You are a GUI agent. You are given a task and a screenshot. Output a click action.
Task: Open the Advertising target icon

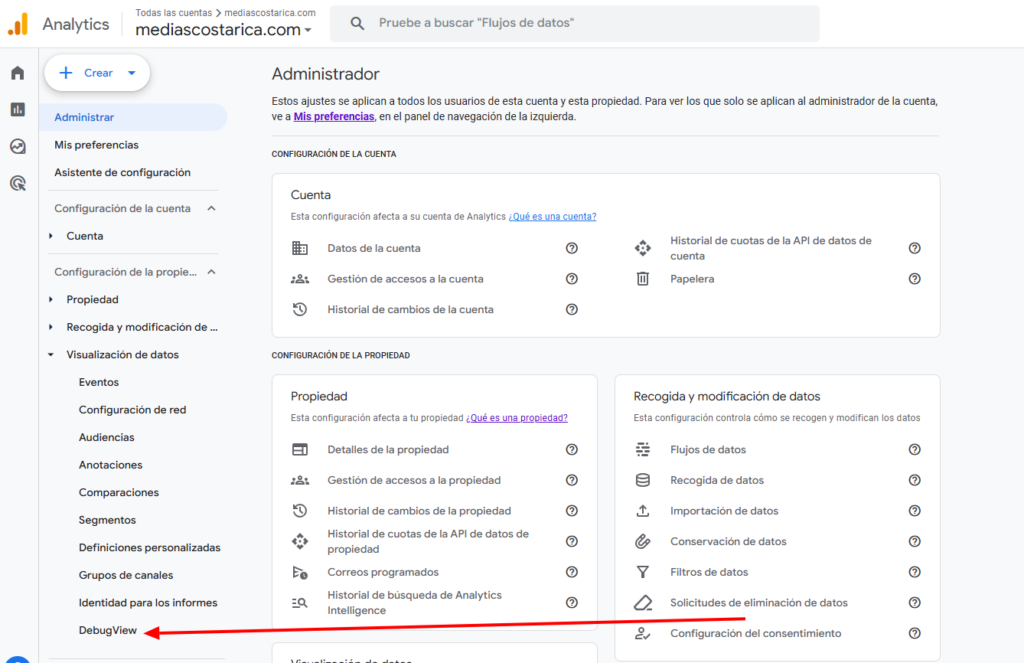tap(17, 183)
